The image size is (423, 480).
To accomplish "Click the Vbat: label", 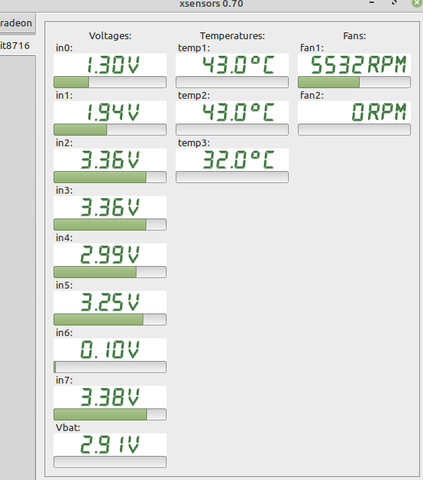I will pos(68,428).
